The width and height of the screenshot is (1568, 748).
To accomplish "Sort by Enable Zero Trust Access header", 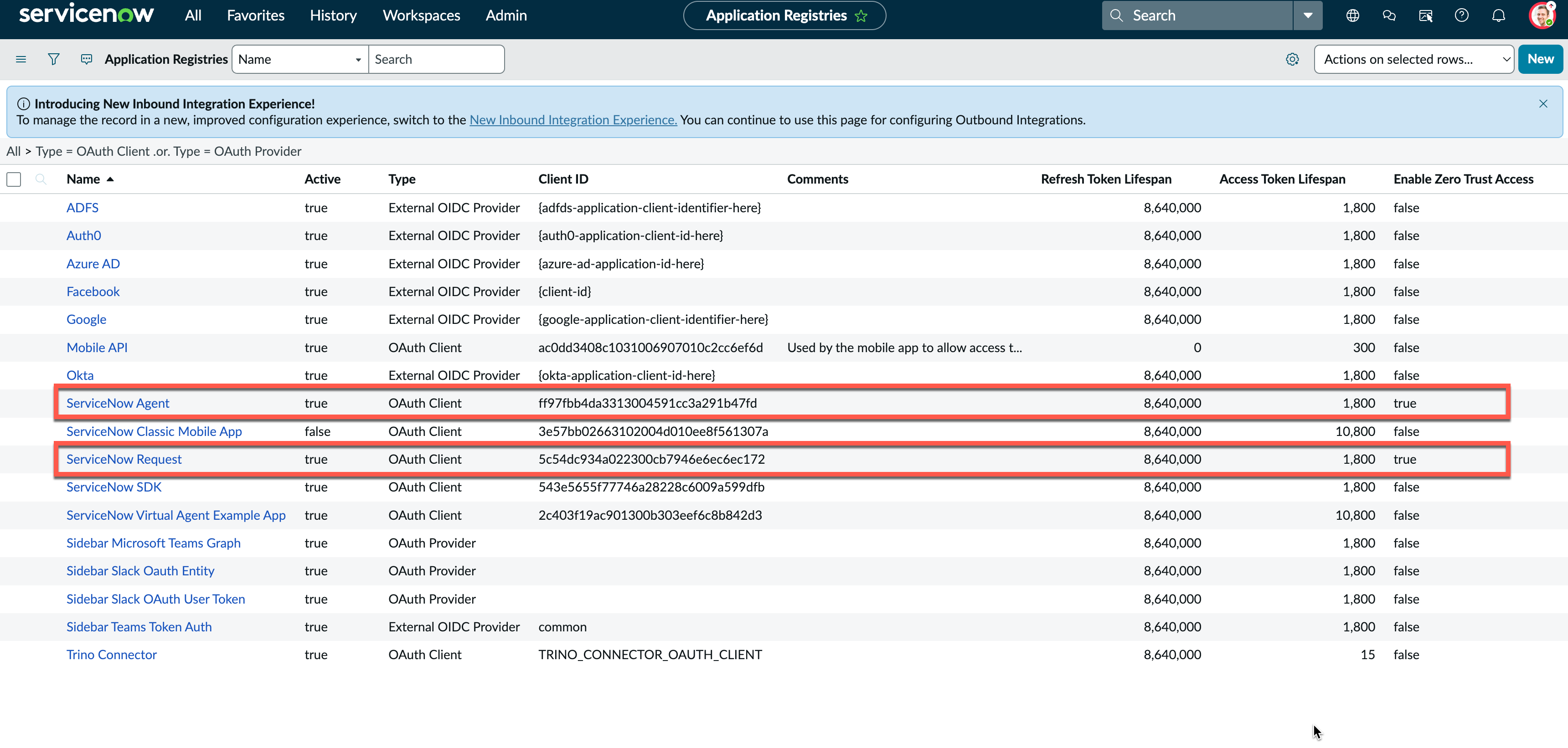I will 1463,179.
